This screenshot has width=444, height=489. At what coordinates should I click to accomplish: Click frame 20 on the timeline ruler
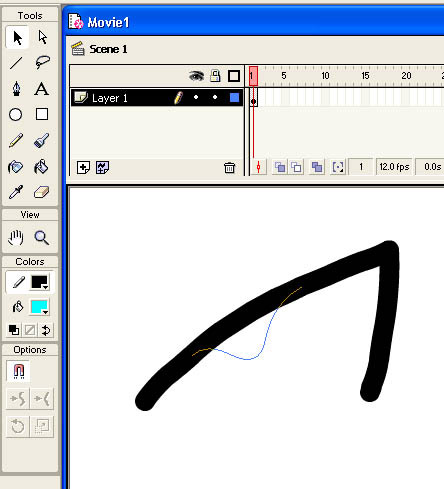point(407,76)
